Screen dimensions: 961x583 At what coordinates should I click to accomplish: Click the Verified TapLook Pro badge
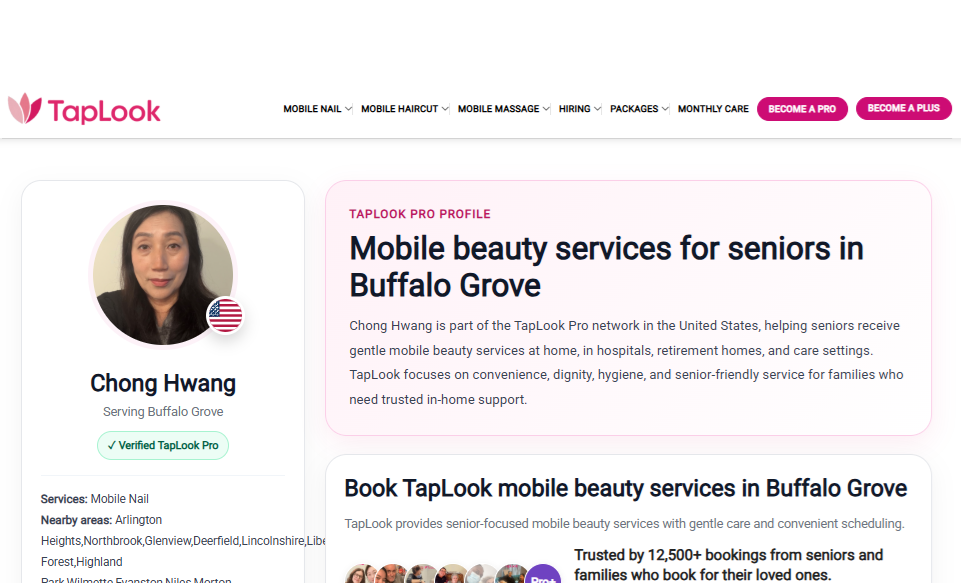click(x=163, y=446)
